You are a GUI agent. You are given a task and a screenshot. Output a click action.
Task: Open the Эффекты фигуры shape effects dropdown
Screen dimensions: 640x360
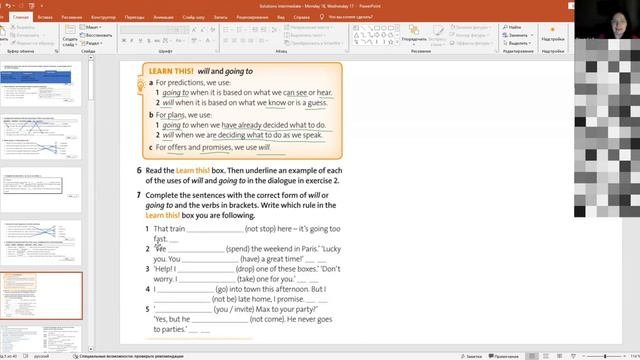471,43
